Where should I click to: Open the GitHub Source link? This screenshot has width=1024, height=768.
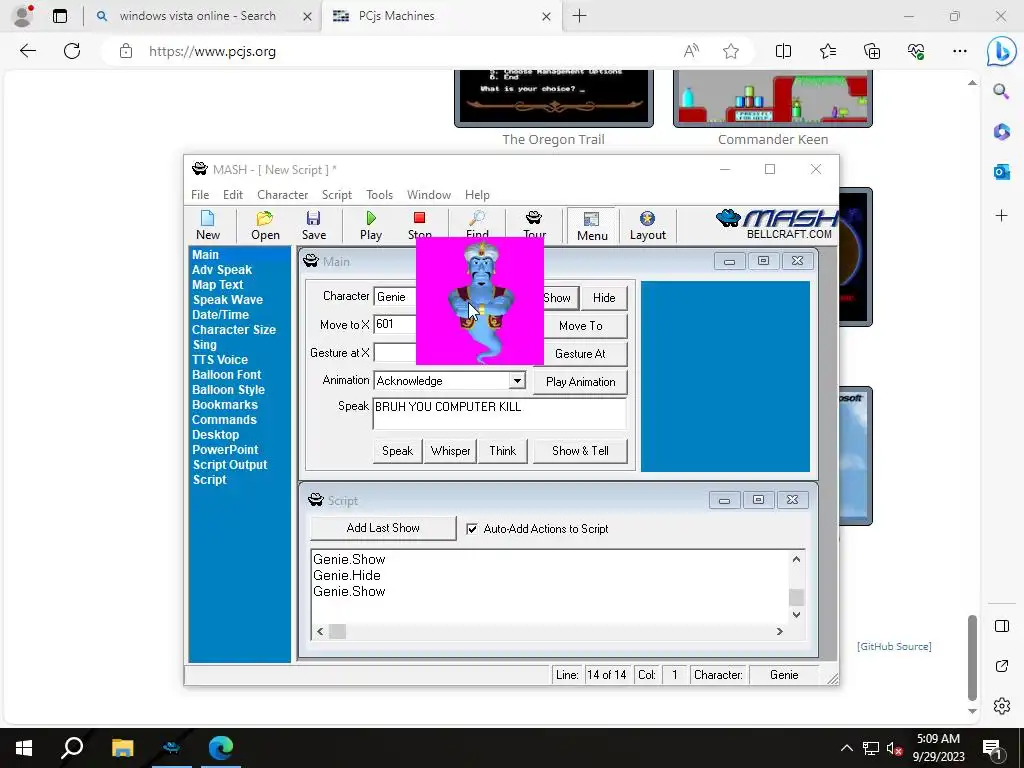click(894, 647)
